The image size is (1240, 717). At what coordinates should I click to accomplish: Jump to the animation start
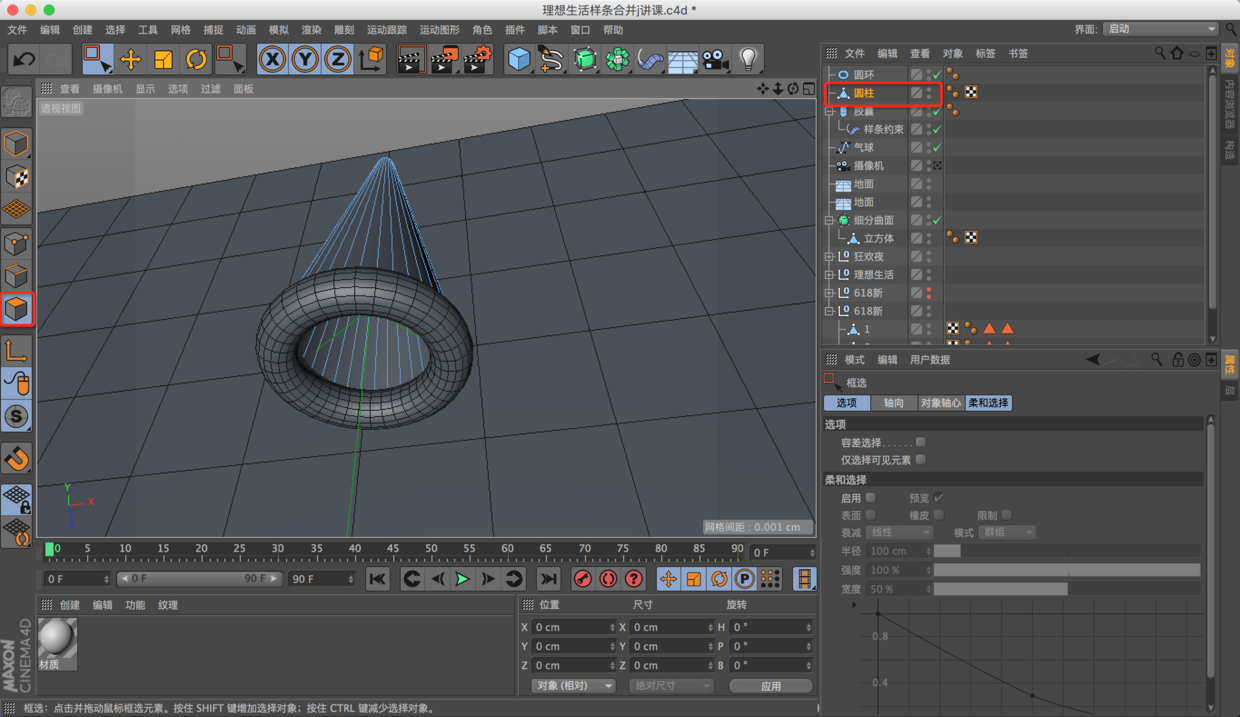[377, 579]
